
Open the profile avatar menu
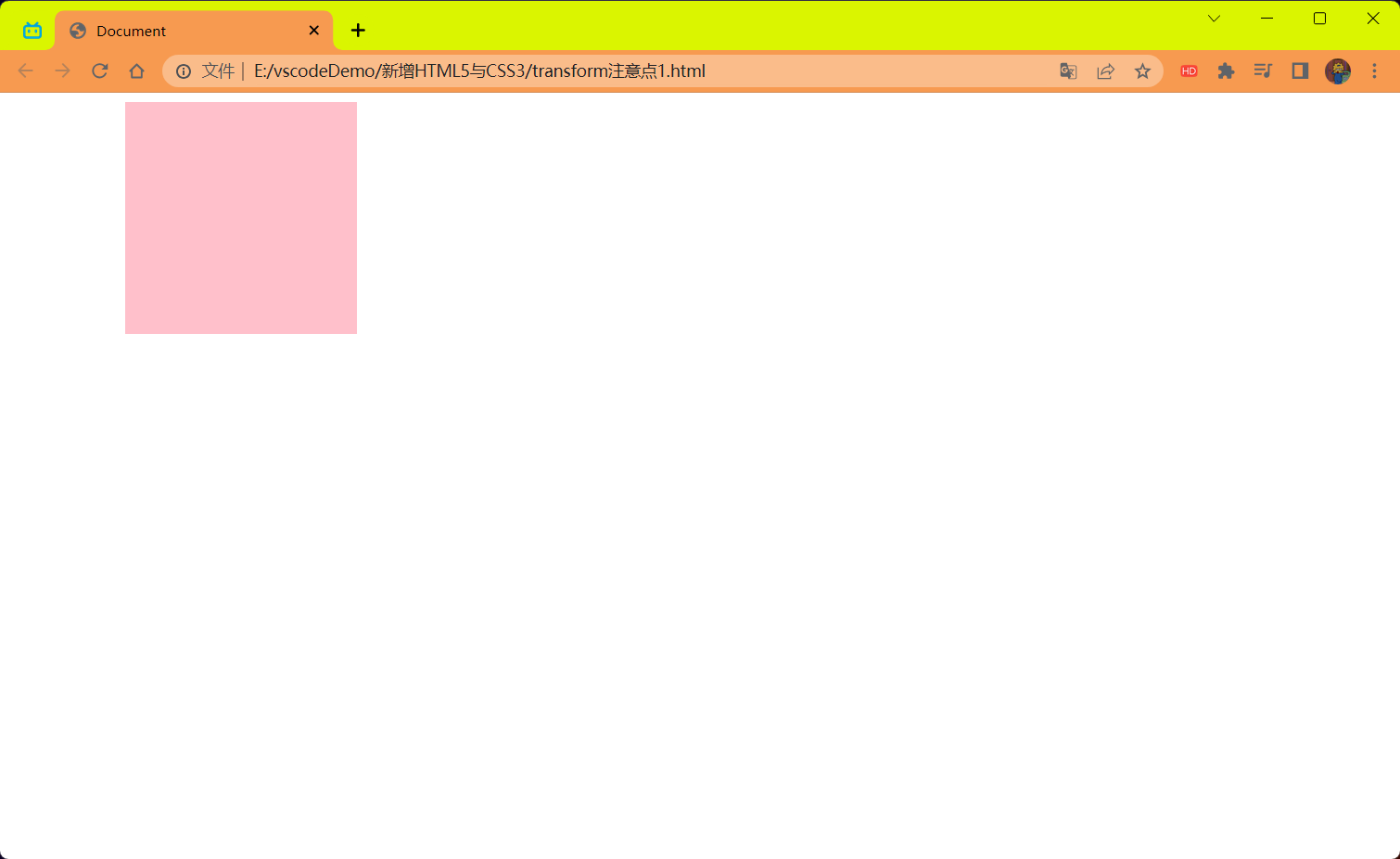tap(1337, 71)
